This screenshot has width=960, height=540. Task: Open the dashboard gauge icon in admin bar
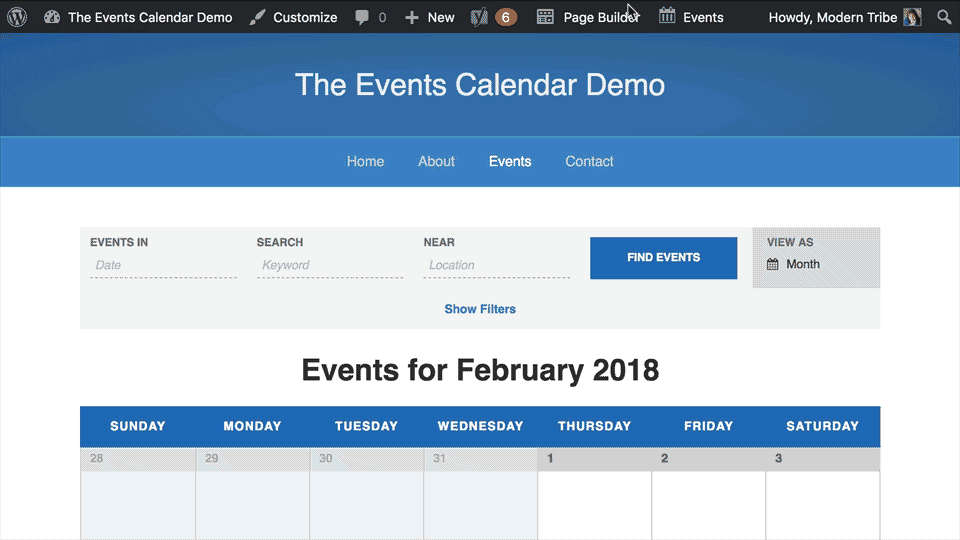[x=52, y=17]
